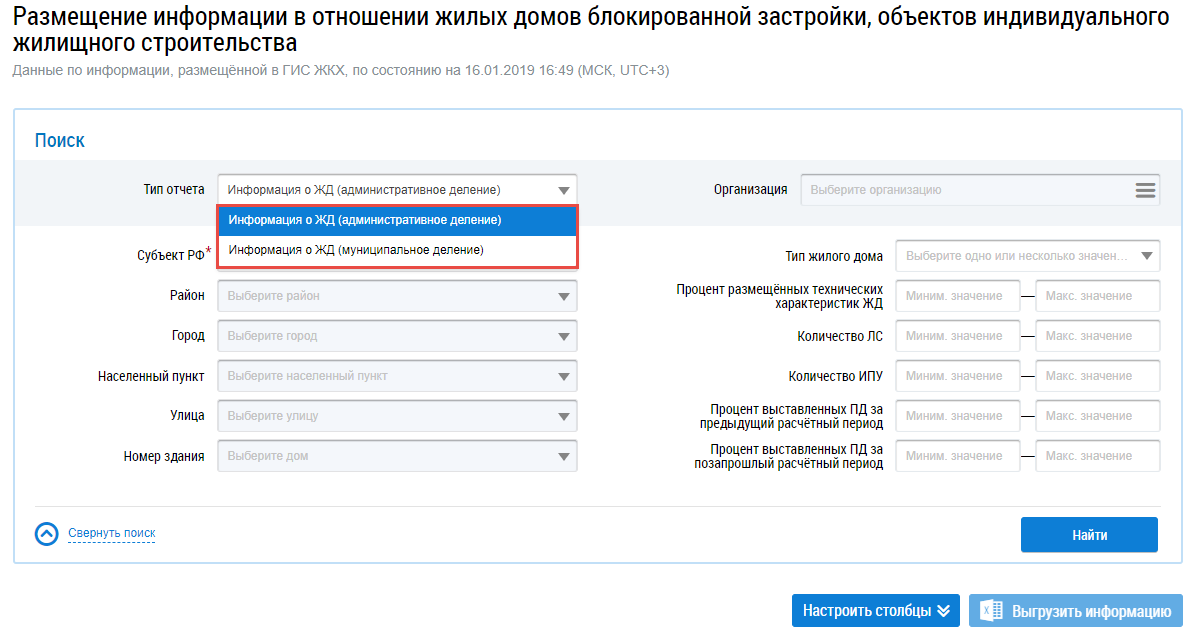This screenshot has width=1201, height=635.
Task: Click the Свернуть поиск link
Action: click(x=111, y=533)
